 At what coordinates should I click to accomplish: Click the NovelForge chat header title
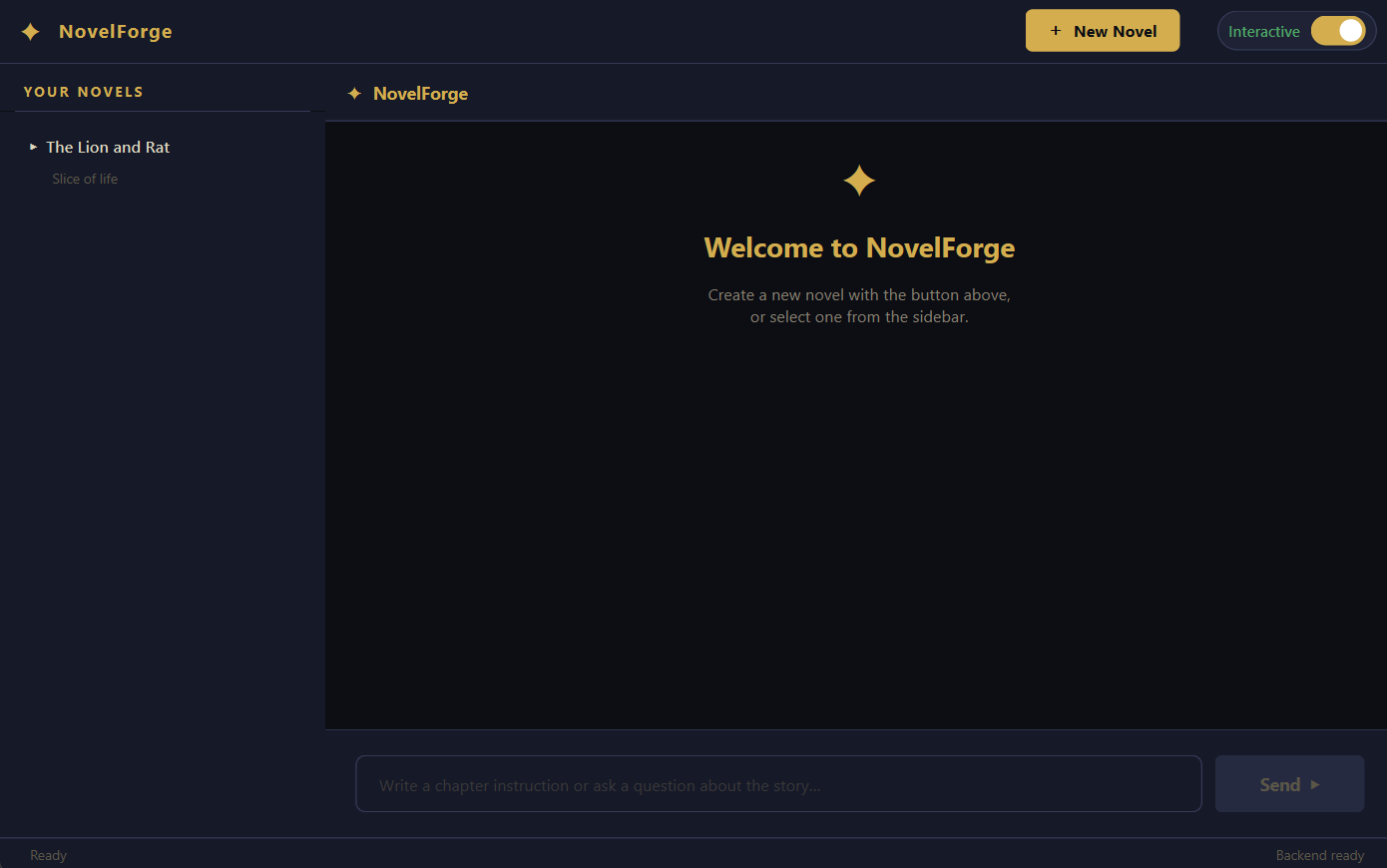click(420, 94)
